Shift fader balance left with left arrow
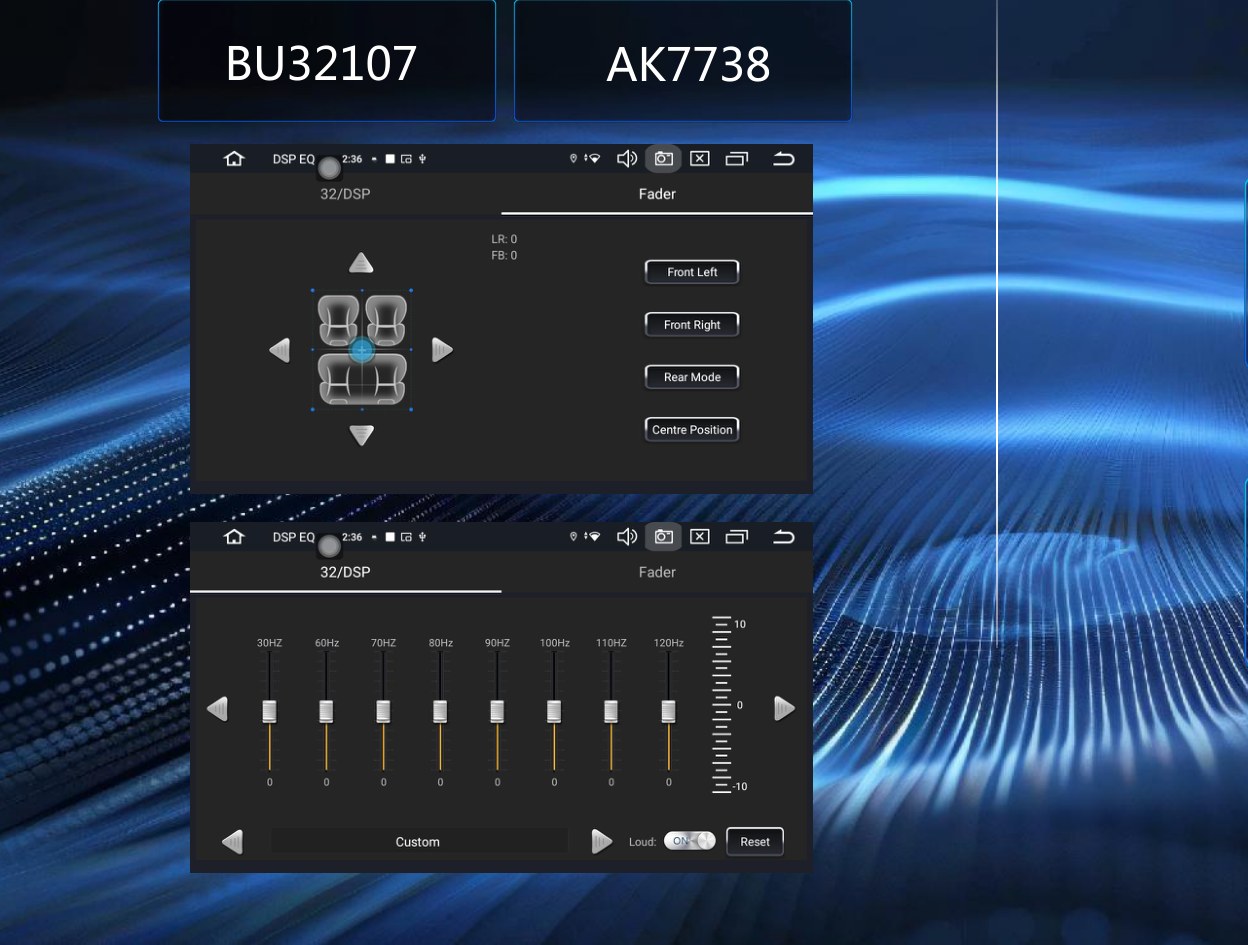Image resolution: width=1248 pixels, height=945 pixels. [x=280, y=350]
